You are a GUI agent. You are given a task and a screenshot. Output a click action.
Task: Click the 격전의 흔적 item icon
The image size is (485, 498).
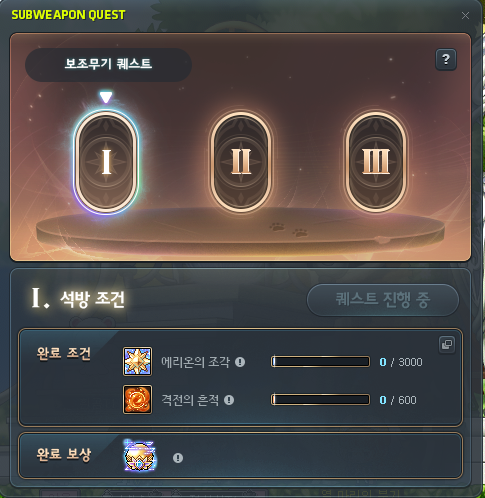pyautogui.click(x=137, y=399)
